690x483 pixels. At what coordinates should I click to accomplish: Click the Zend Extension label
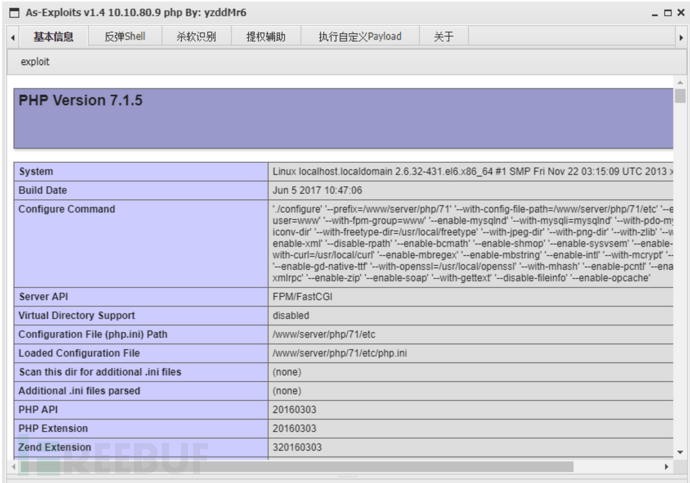pyautogui.click(x=55, y=447)
